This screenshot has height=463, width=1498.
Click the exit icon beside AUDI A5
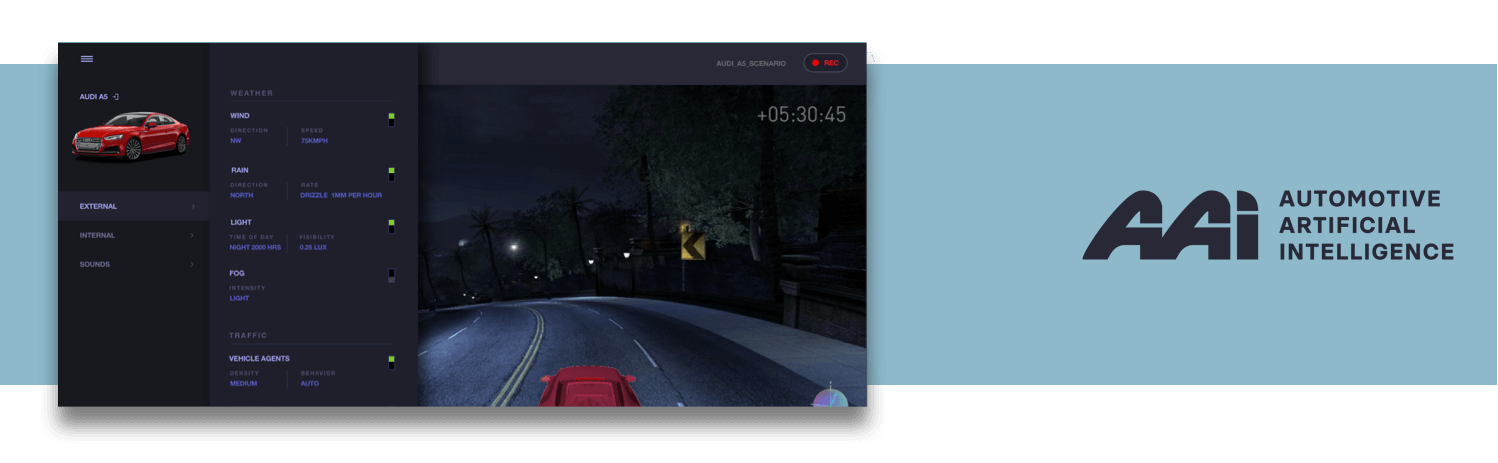click(x=116, y=97)
